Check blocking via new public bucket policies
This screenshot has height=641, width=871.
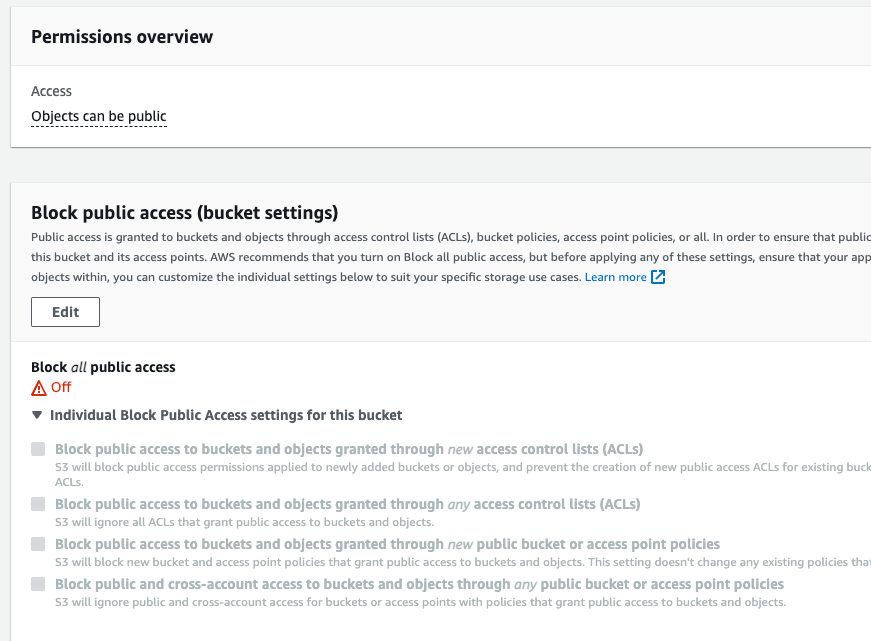[x=37, y=543]
